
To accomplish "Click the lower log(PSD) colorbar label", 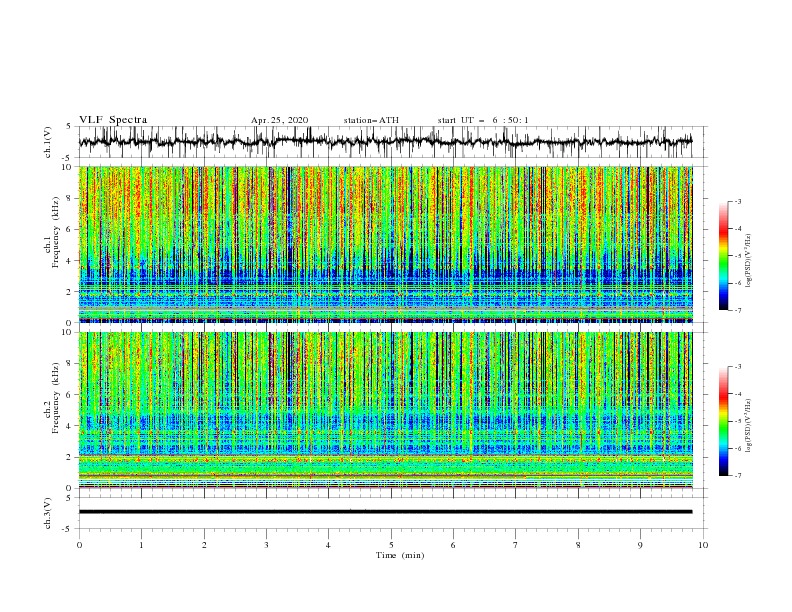I will tap(749, 426).
